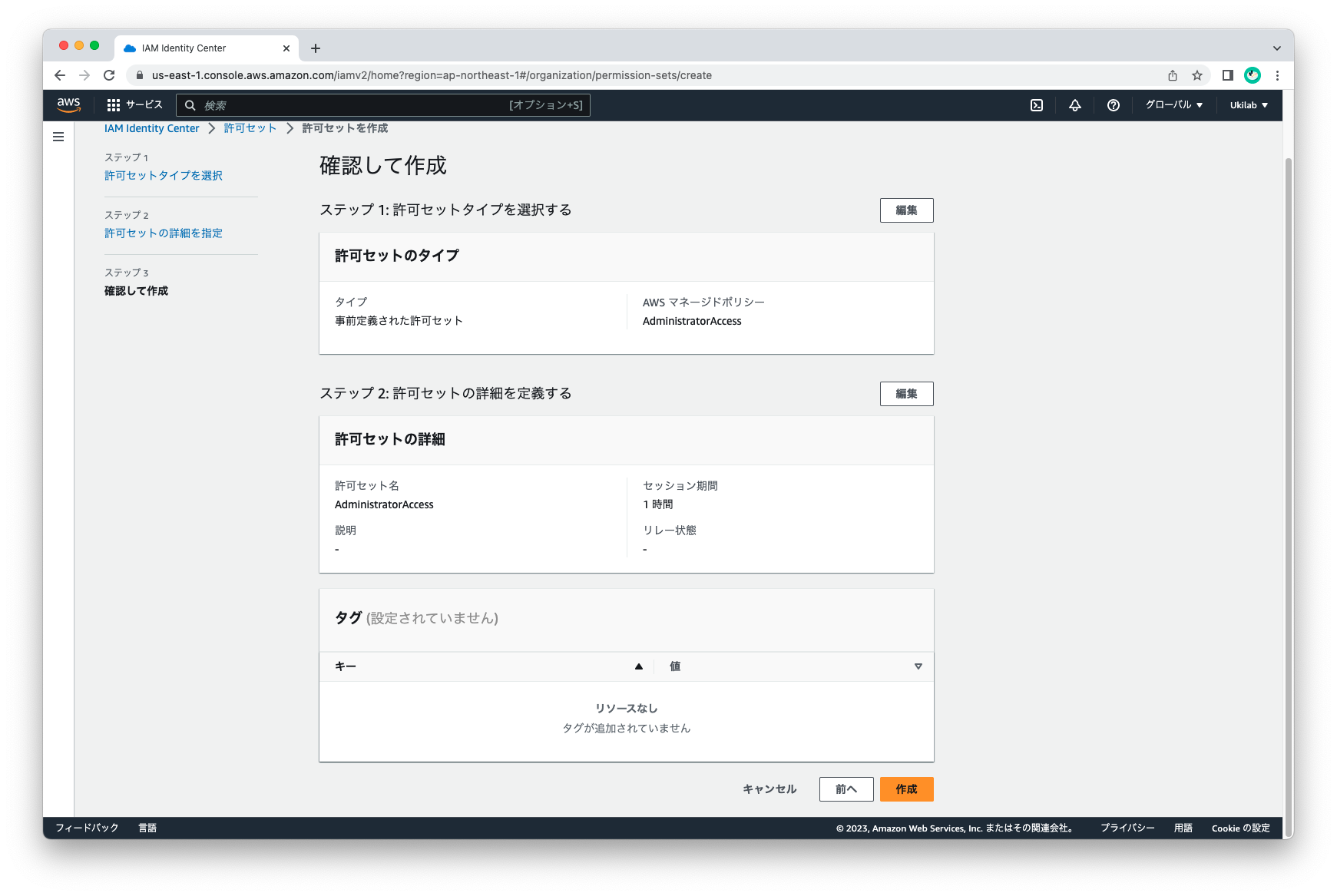The width and height of the screenshot is (1337, 896).
Task: Open 言語 language setting in footer
Action: (147, 828)
